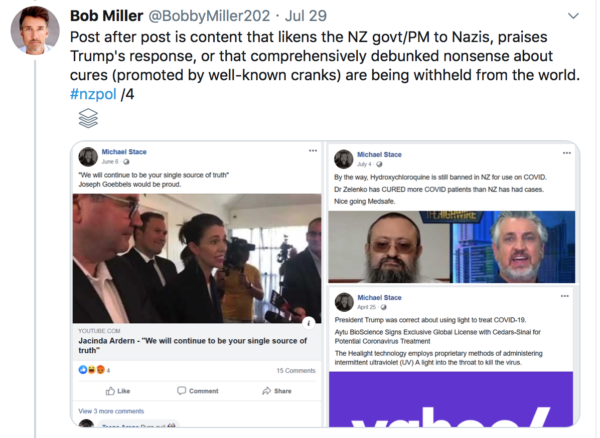600x438 pixels.
Task: Click Bob Miller's profile avatar
Action: (x=35, y=31)
